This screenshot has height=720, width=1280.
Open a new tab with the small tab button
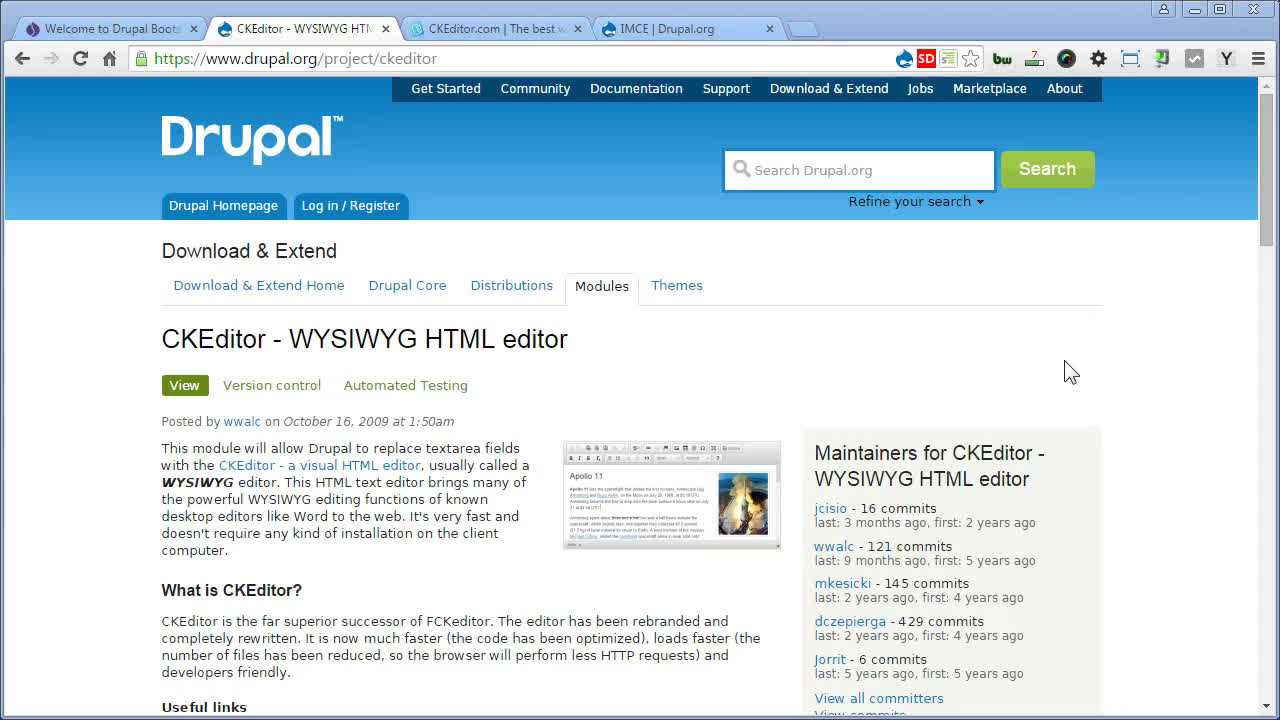click(803, 30)
